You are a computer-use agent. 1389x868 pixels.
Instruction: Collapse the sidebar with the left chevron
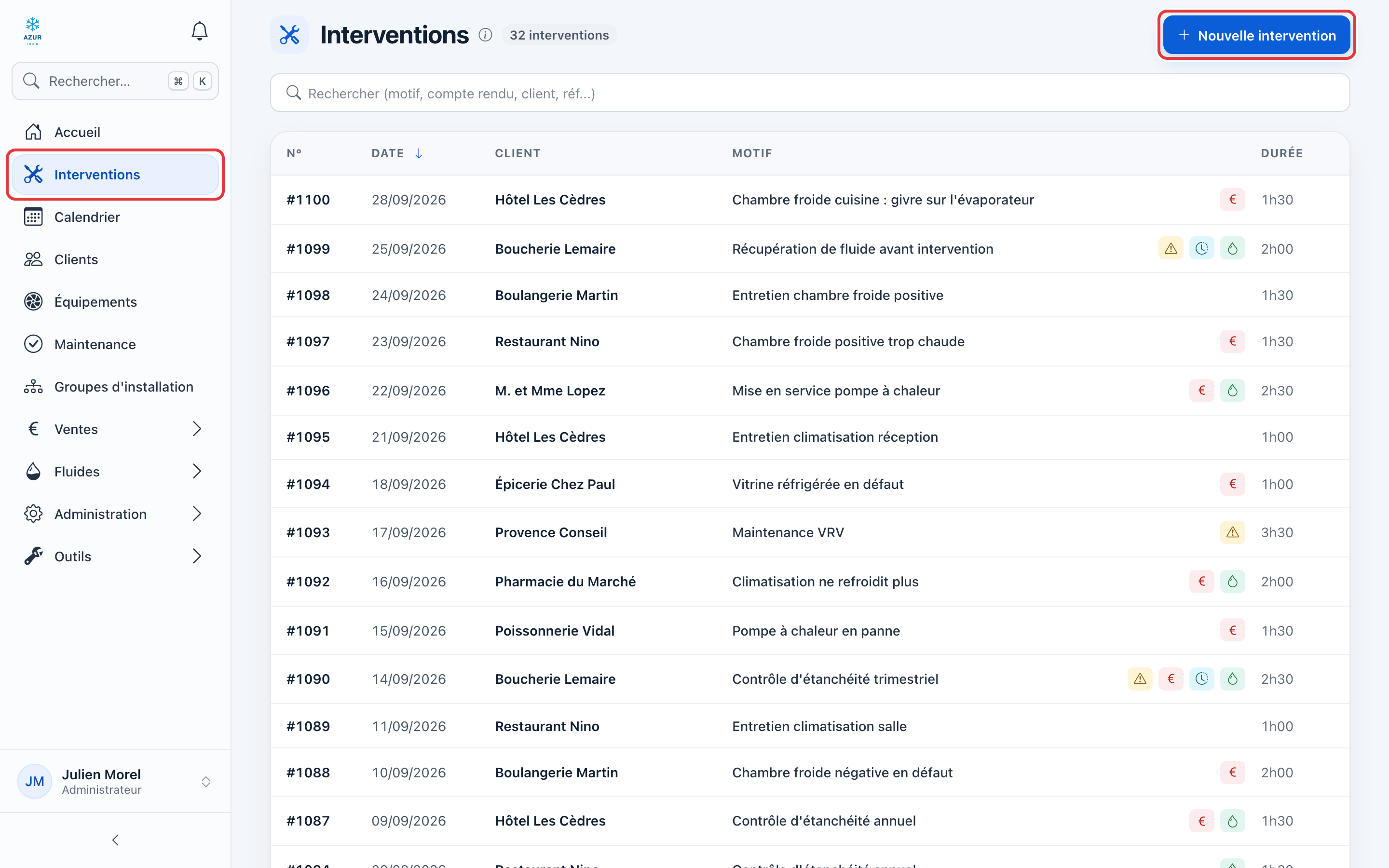tap(115, 840)
